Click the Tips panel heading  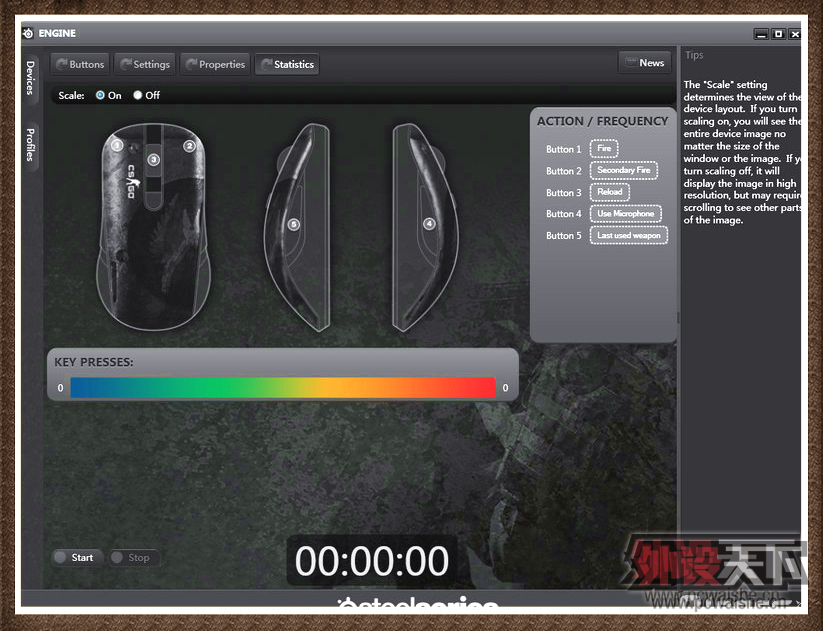point(694,55)
